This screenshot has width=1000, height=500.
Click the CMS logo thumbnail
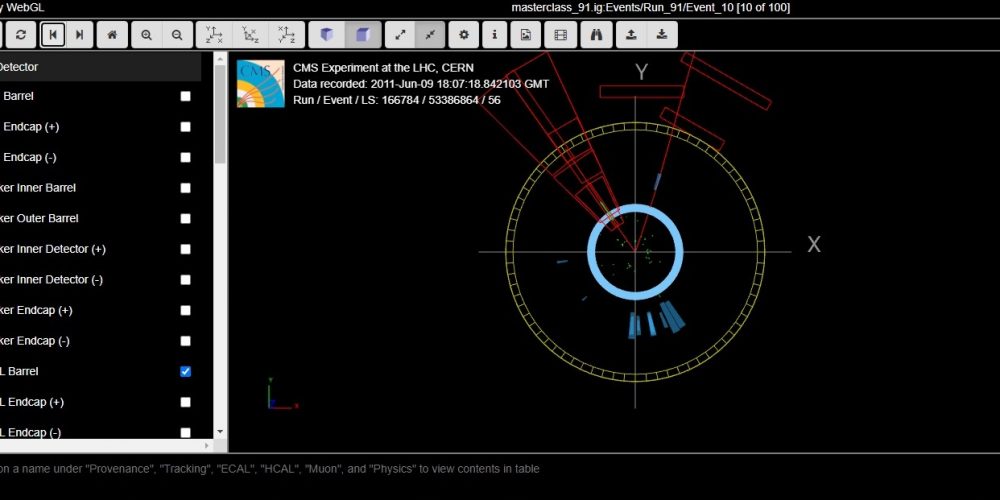tap(260, 84)
